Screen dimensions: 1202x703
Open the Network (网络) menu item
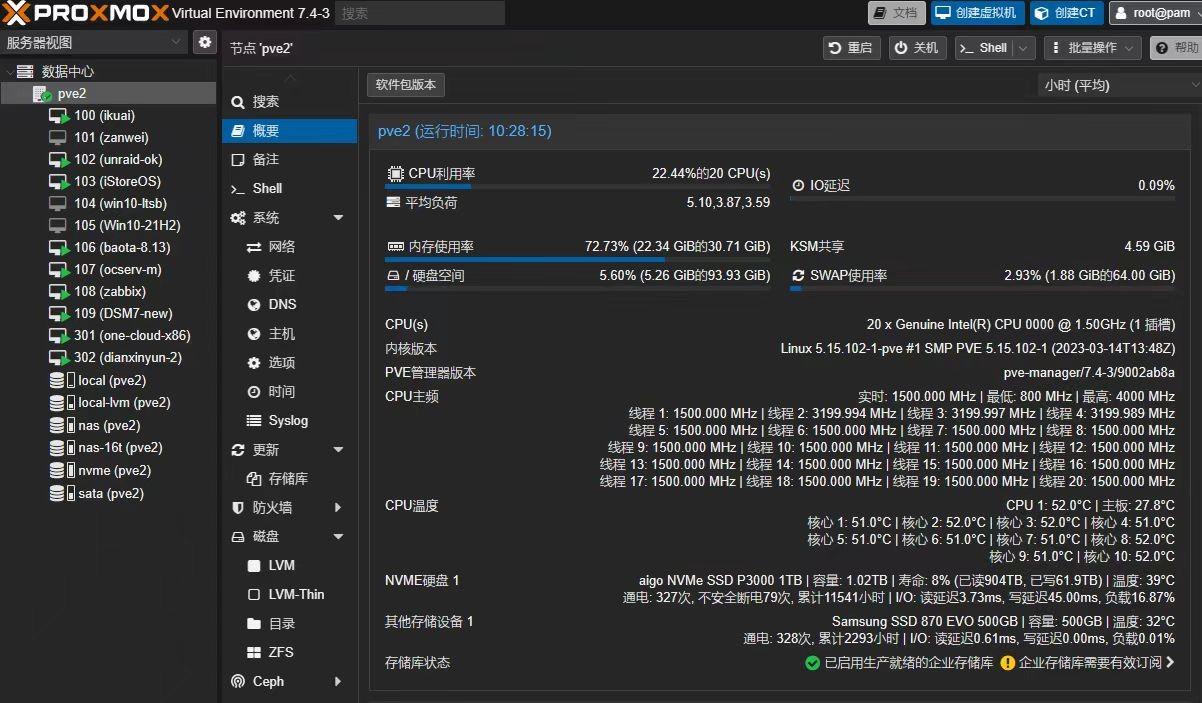282,247
